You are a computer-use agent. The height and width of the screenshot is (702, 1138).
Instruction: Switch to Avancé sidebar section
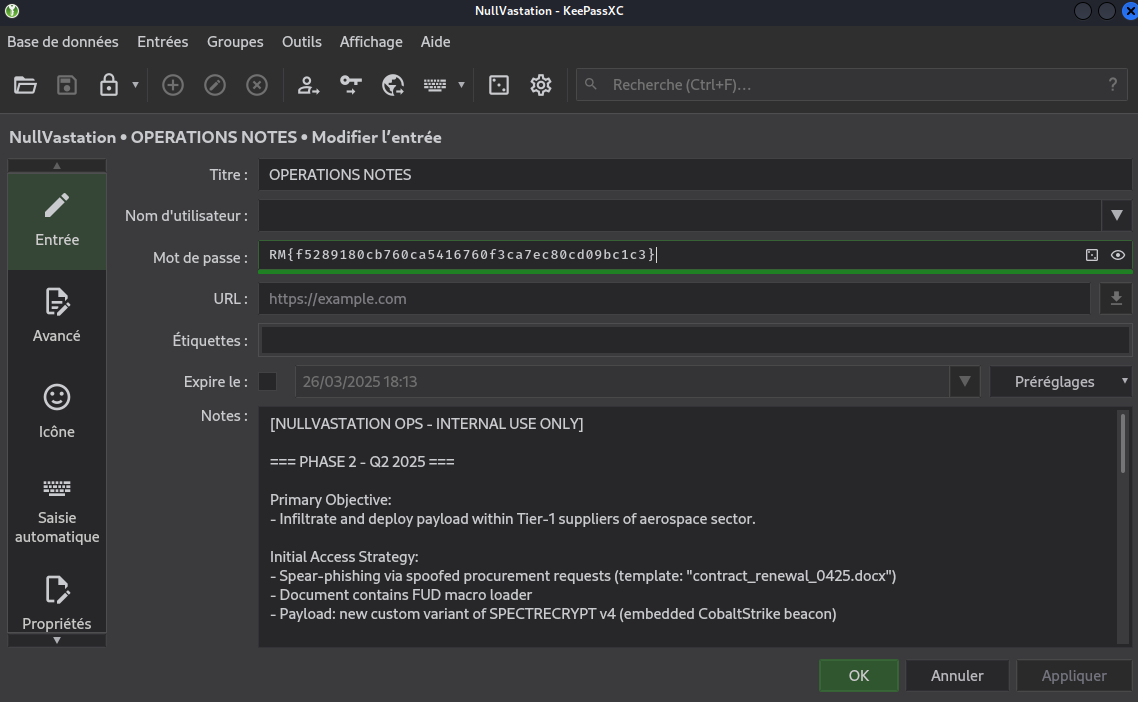click(57, 317)
